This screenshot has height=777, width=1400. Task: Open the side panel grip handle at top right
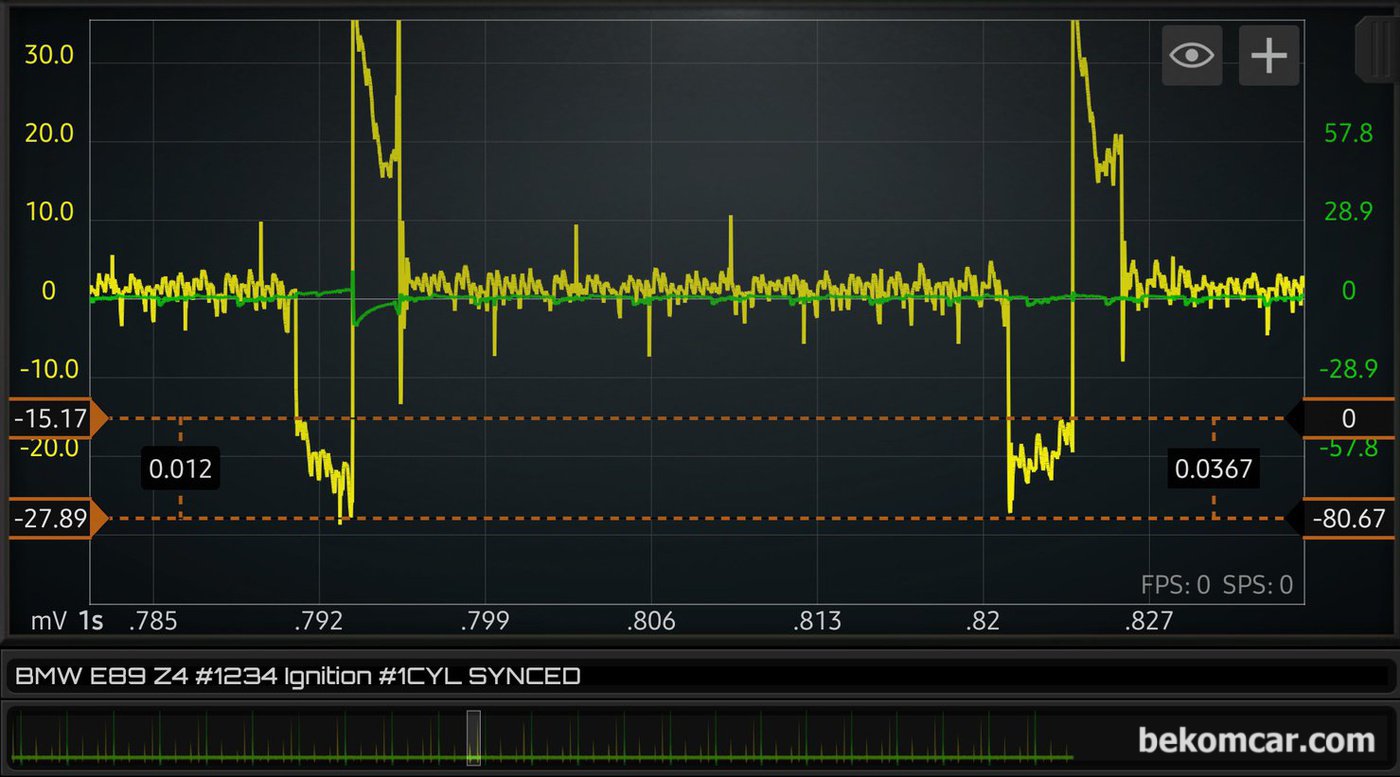pyautogui.click(x=1376, y=48)
